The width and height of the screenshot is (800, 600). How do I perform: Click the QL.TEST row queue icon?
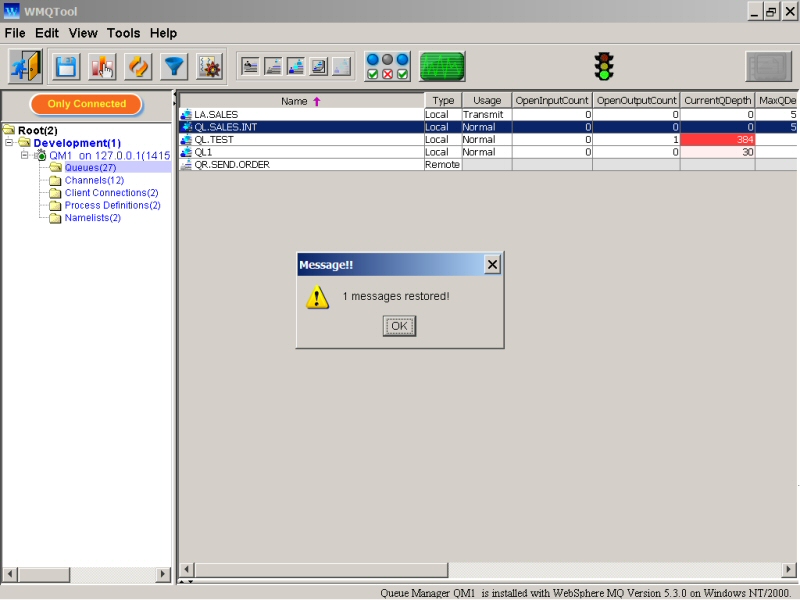point(186,139)
